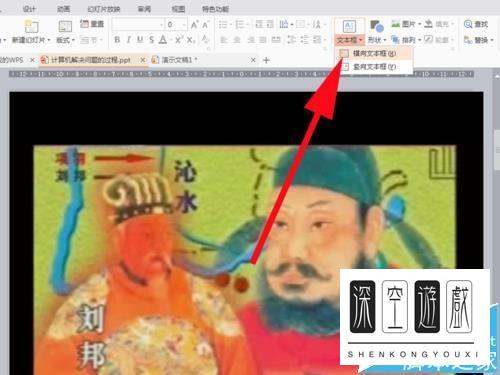Open the 幻灯片放映 ribbon tab
500x375 pixels.
[x=103, y=9]
